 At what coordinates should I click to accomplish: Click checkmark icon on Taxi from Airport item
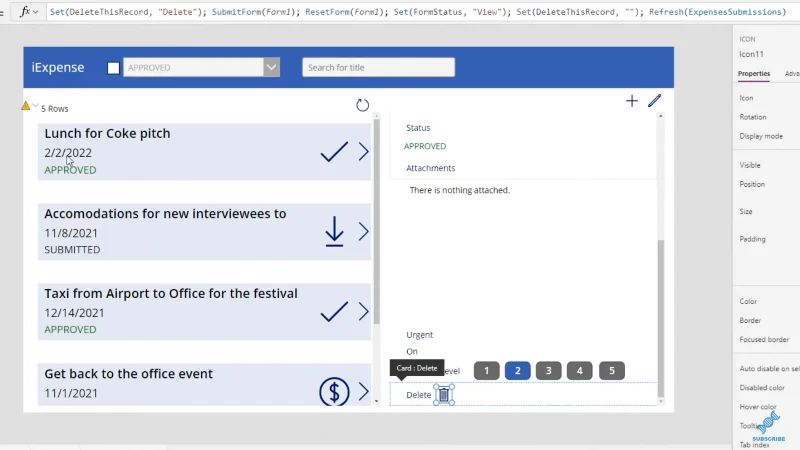334,311
